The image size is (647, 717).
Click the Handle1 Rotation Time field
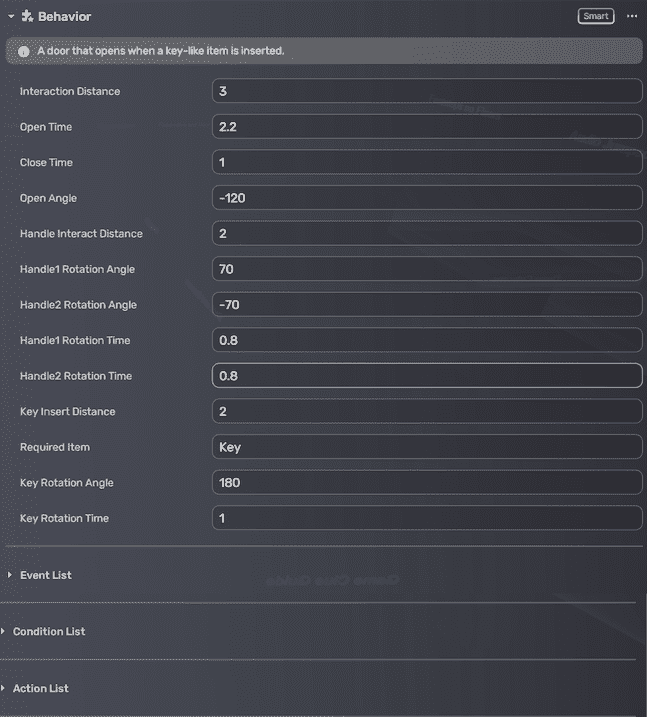[427, 340]
